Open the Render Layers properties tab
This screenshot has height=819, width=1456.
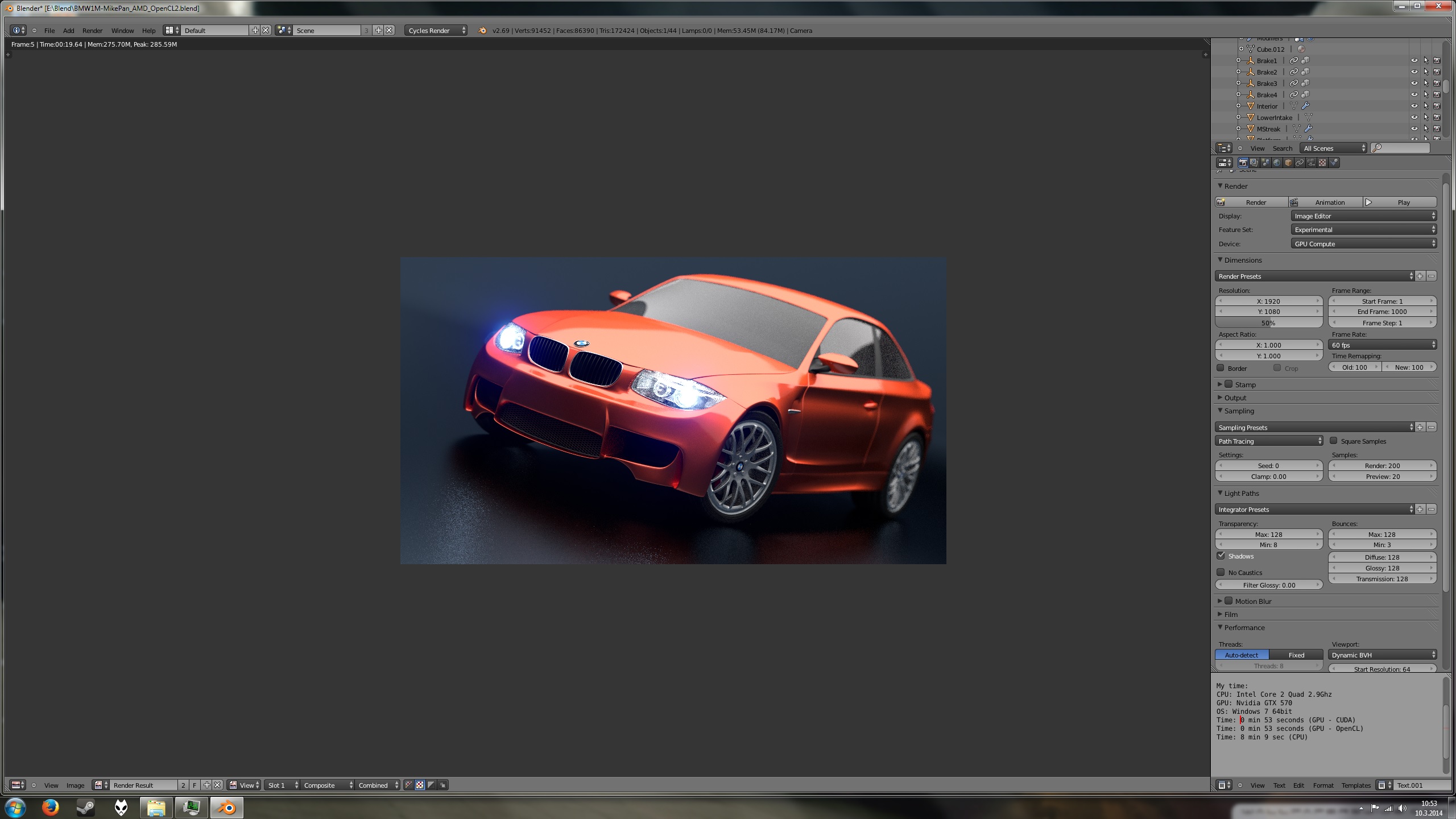[1254, 163]
